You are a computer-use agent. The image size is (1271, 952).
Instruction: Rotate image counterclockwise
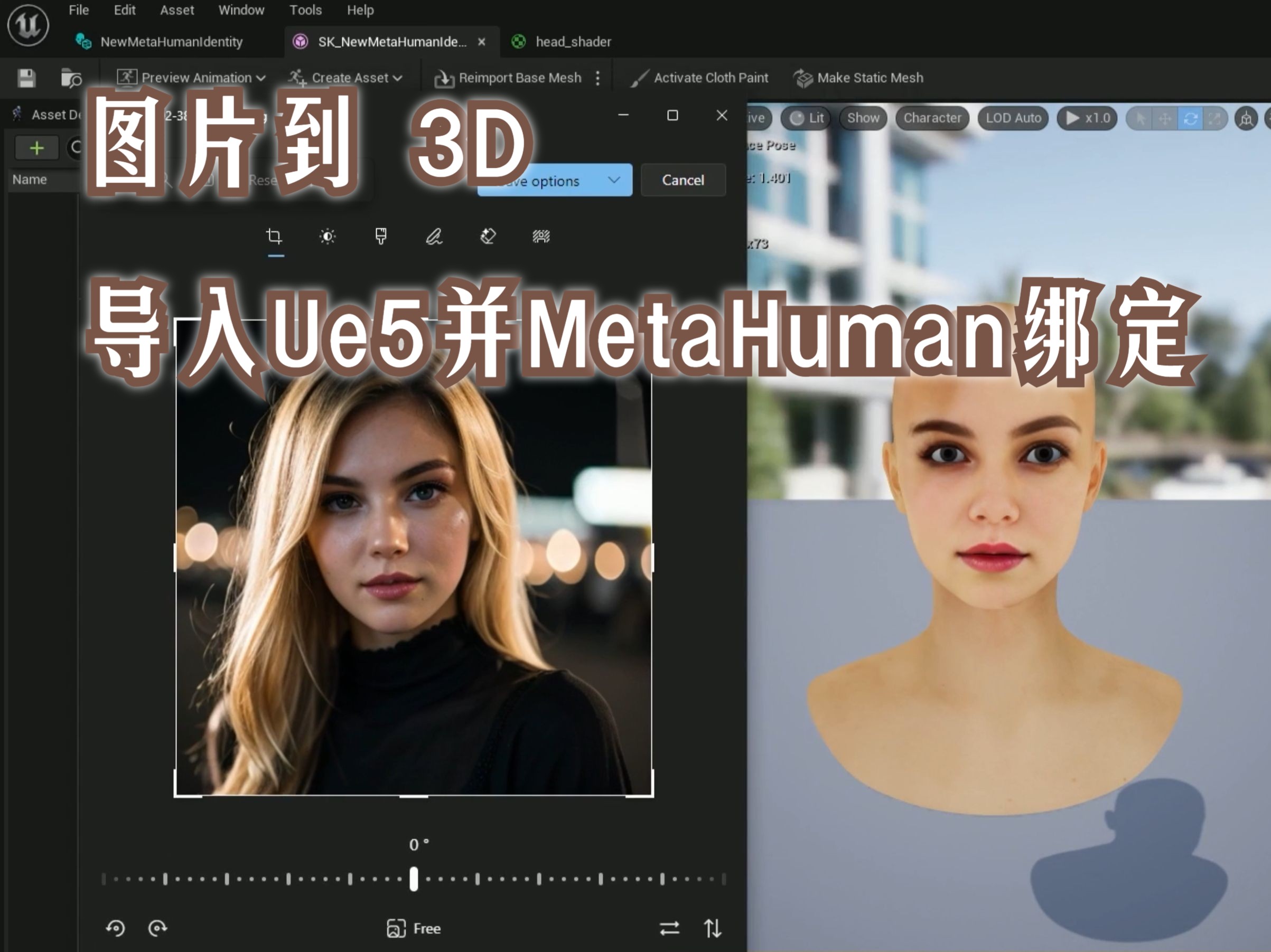point(116,928)
